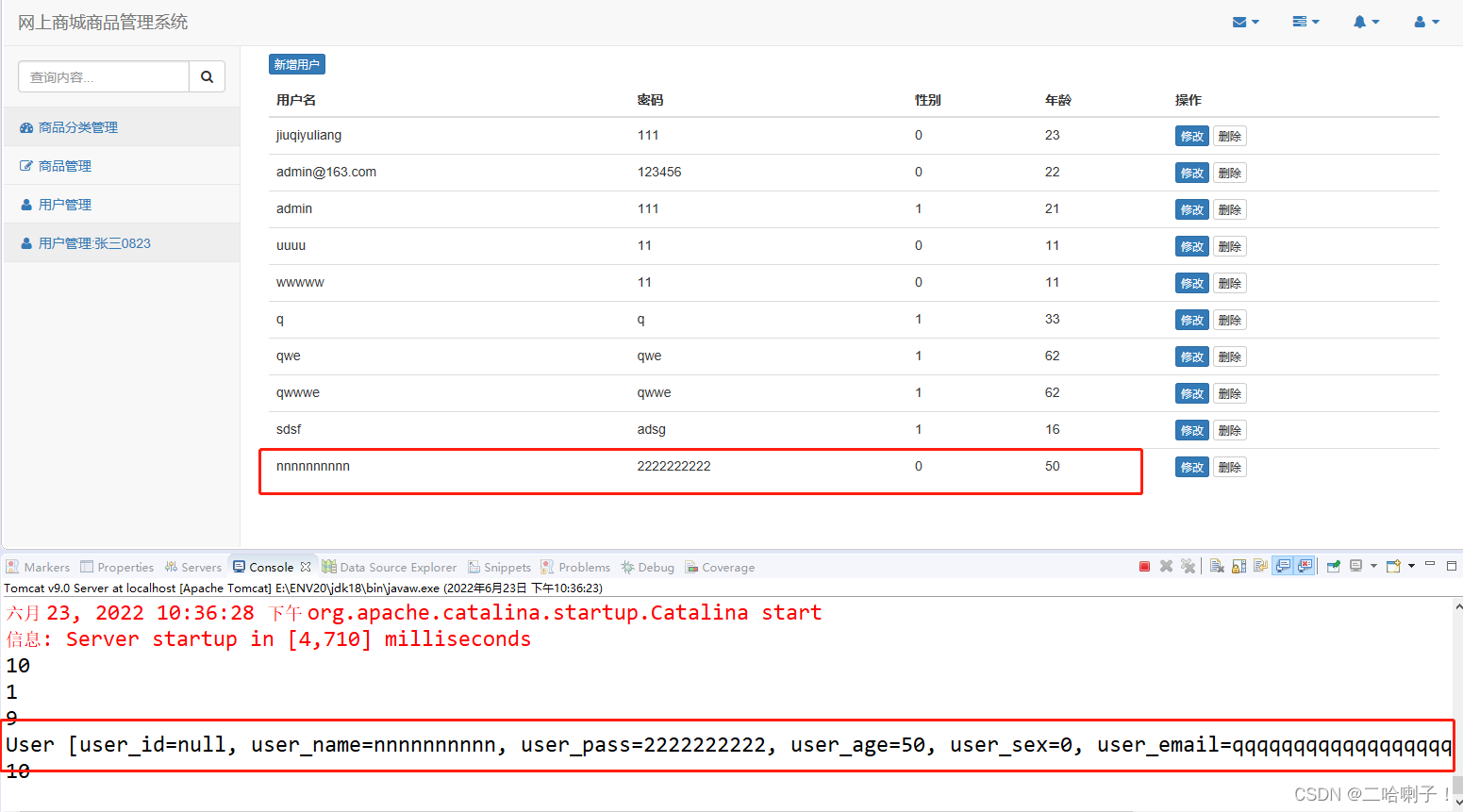Click 修改 for user nnnnnnnnnn
1463x812 pixels.
(x=1192, y=467)
